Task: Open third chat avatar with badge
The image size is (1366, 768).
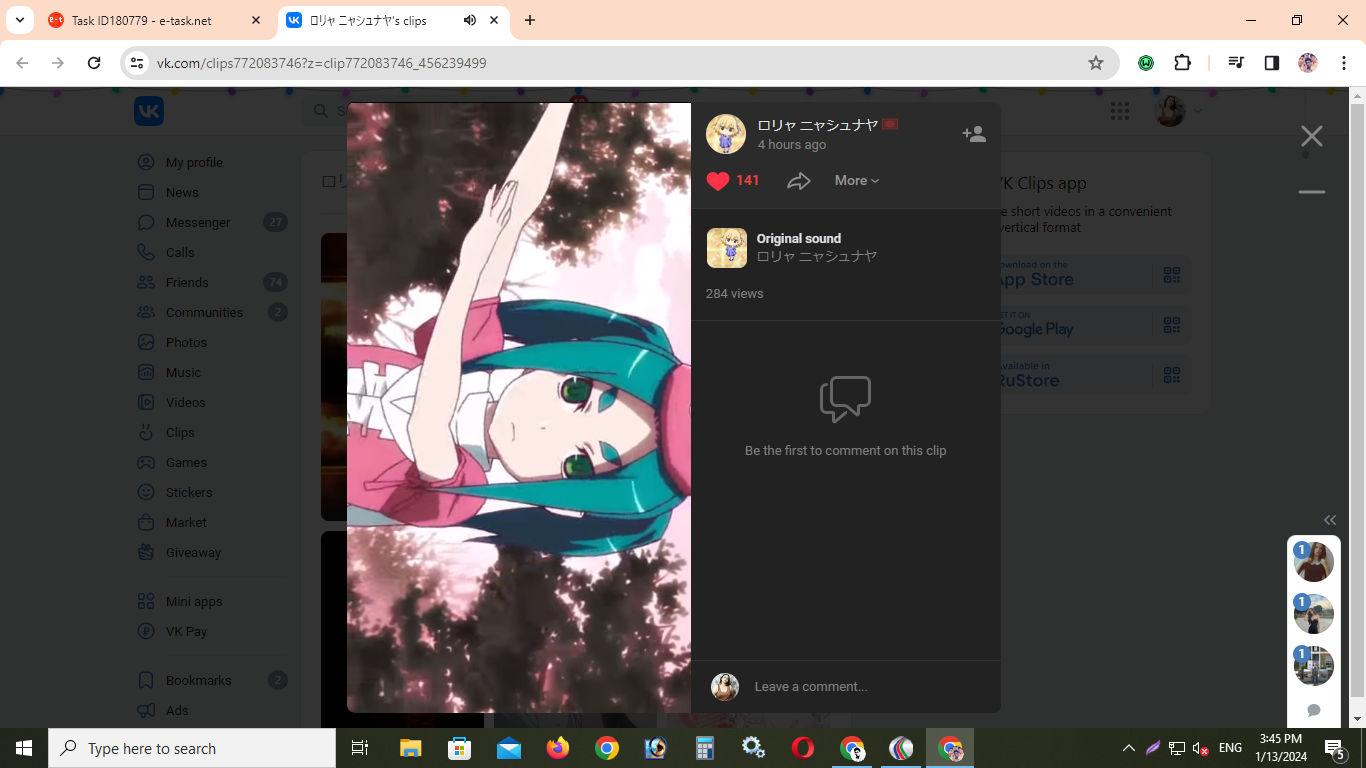Action: pyautogui.click(x=1314, y=666)
